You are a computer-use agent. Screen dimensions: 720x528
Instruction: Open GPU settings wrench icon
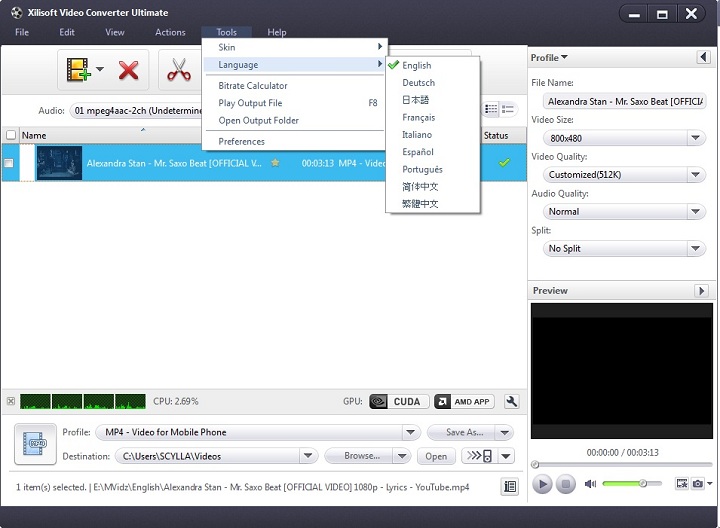(x=512, y=402)
